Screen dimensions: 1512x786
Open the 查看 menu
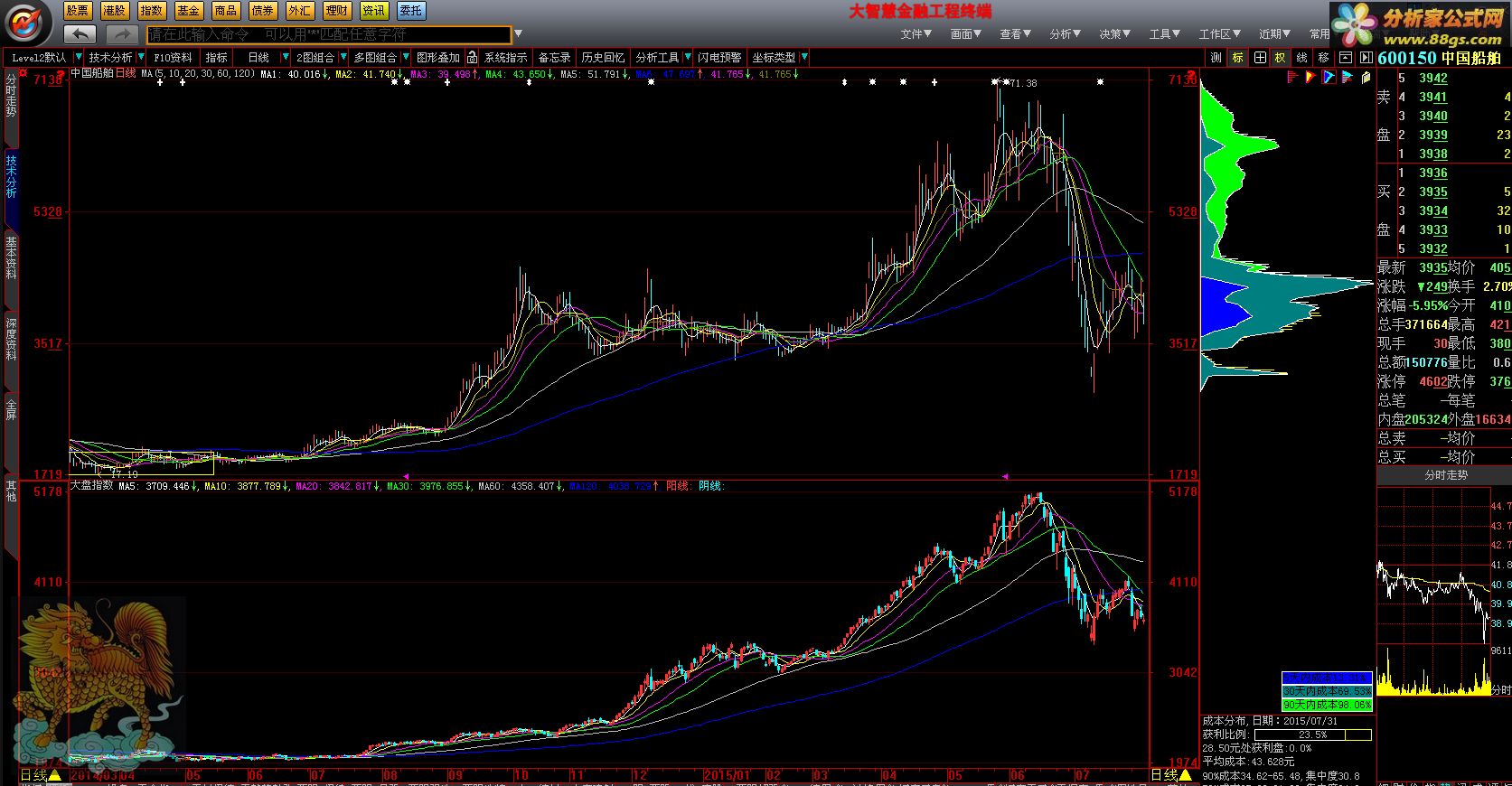point(1016,34)
